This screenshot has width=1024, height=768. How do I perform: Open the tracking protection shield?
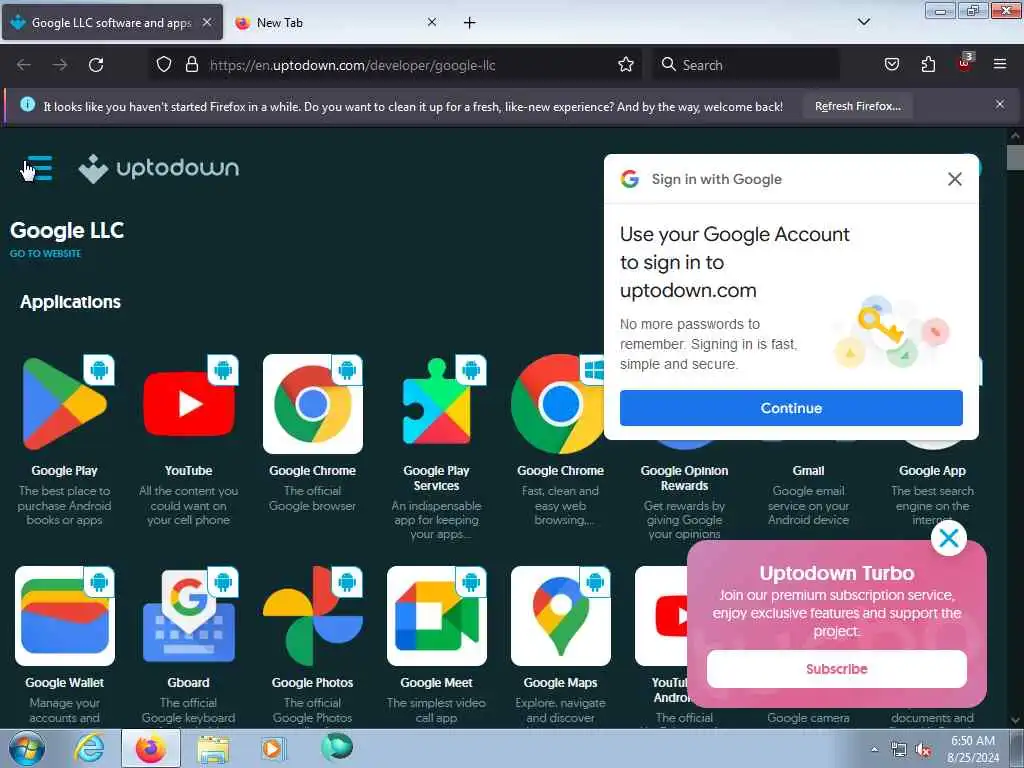point(164,65)
